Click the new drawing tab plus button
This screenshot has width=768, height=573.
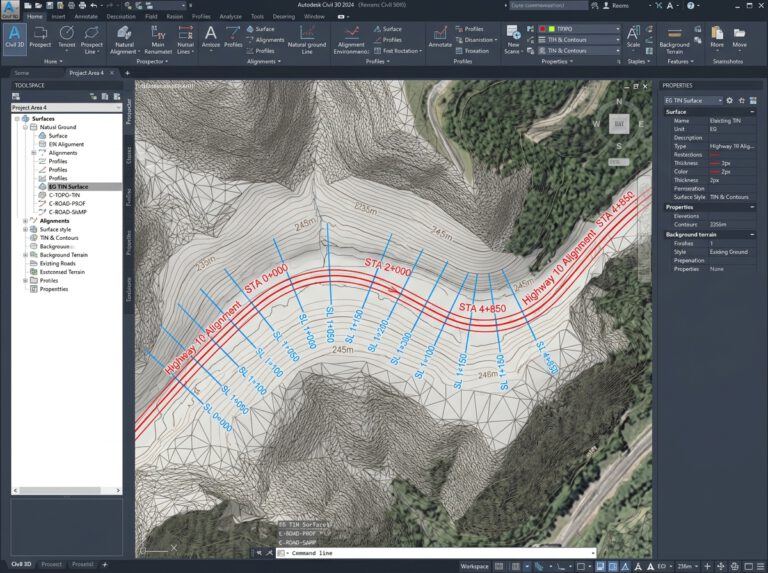pyautogui.click(x=127, y=73)
